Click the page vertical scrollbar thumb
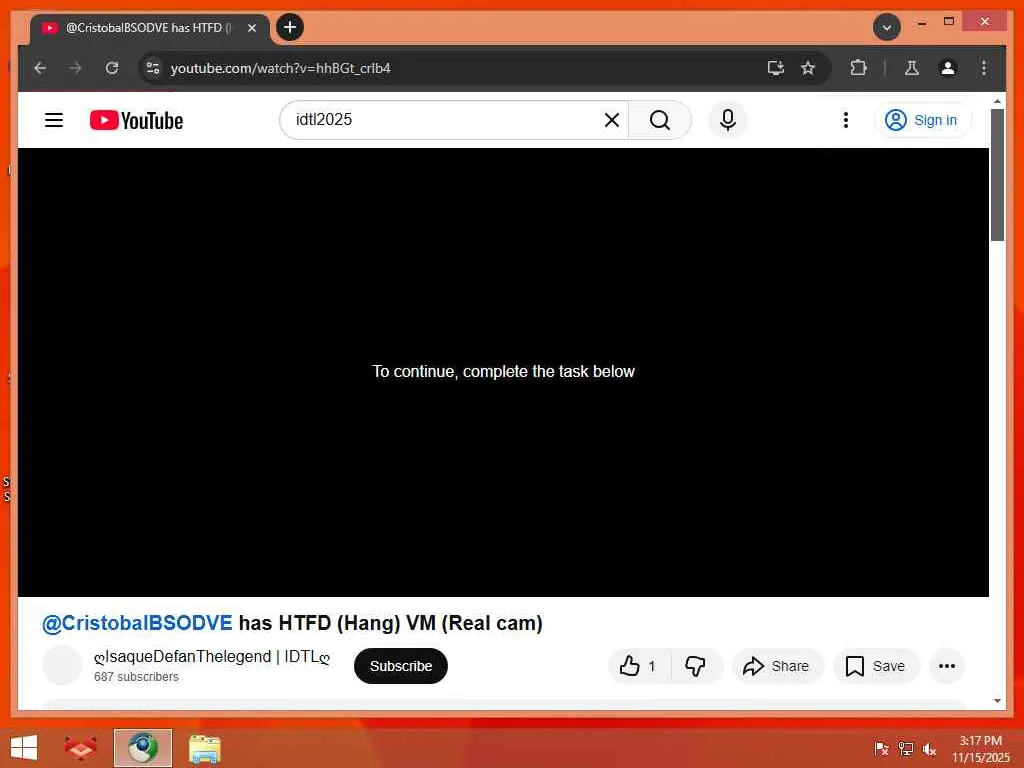 point(997,175)
